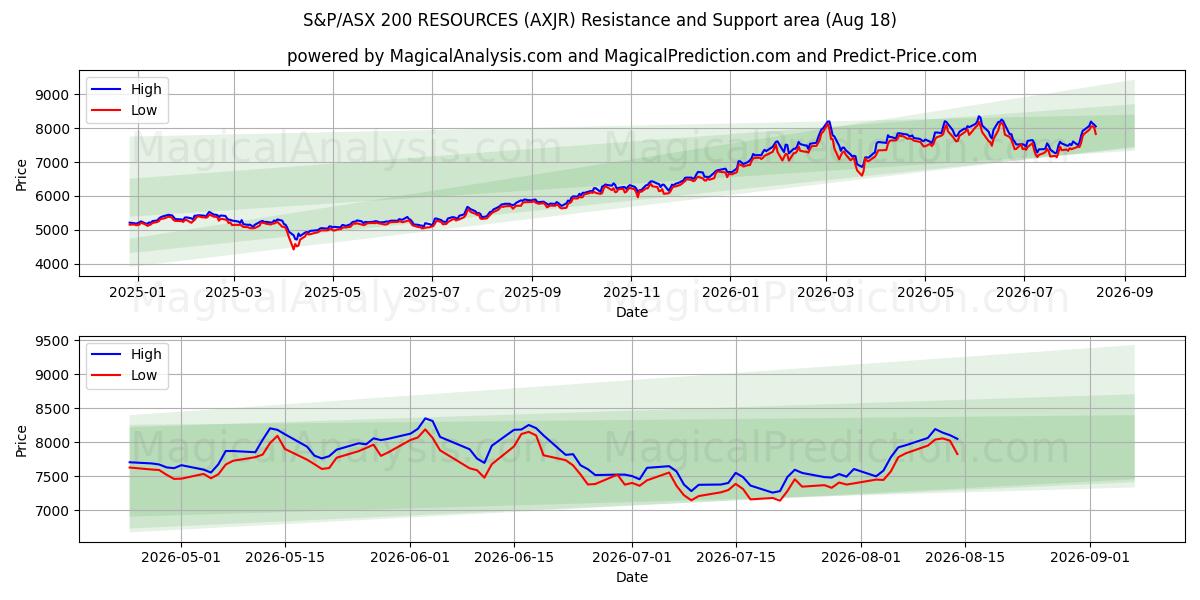Click the '2026-05-01' date label on bottom chart
1200x600 pixels.
[x=180, y=557]
